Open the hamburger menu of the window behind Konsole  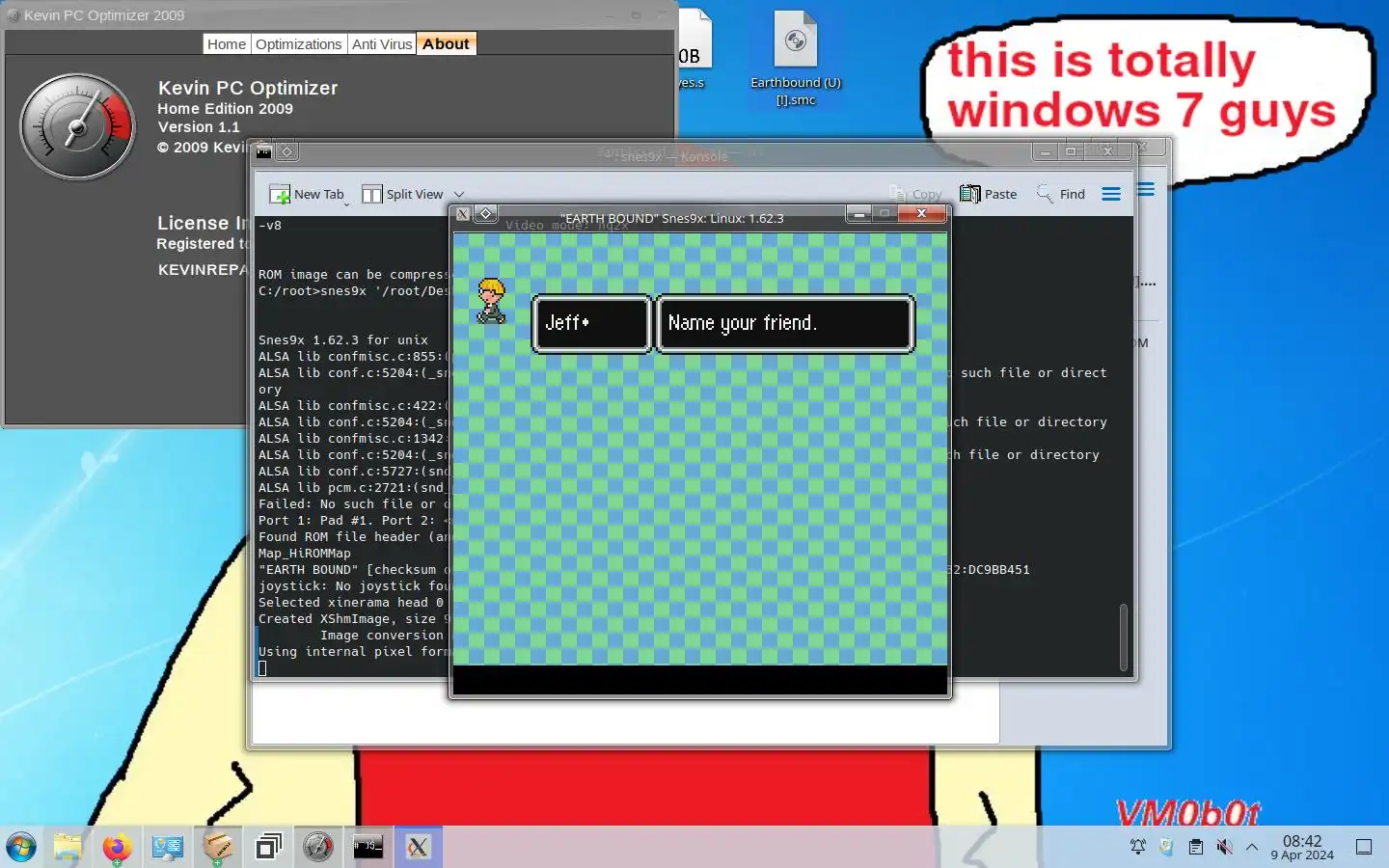click(x=1146, y=189)
